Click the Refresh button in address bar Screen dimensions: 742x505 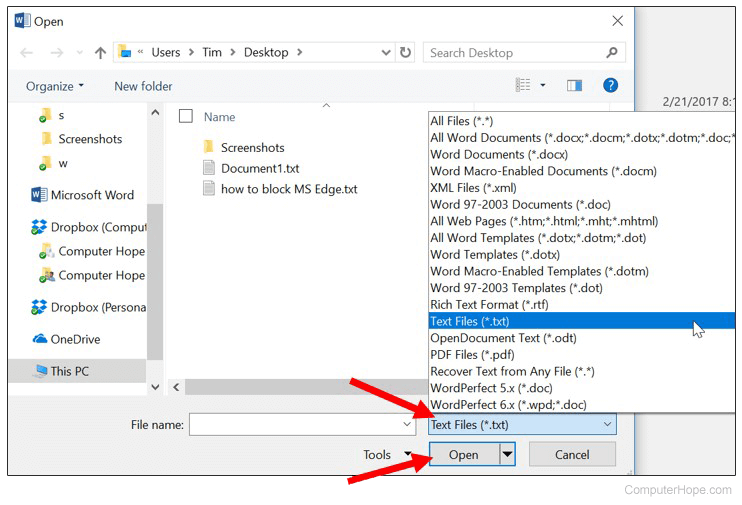[x=405, y=52]
